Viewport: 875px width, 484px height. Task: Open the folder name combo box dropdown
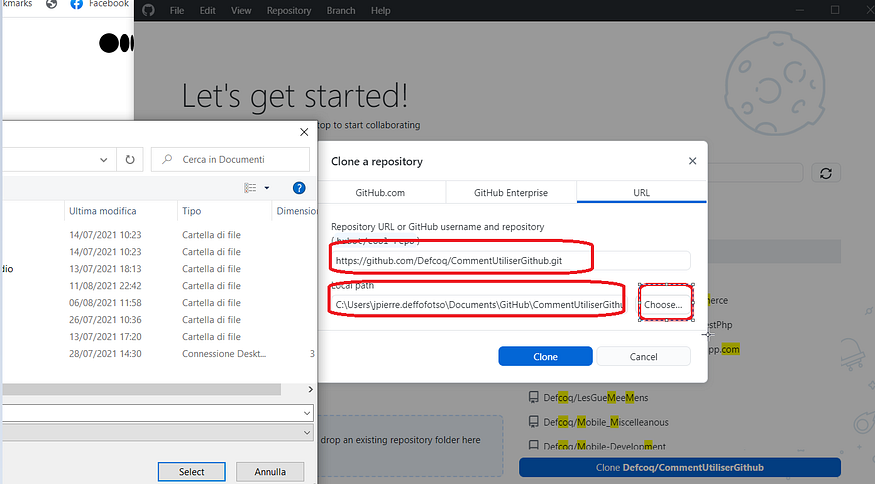(x=306, y=413)
